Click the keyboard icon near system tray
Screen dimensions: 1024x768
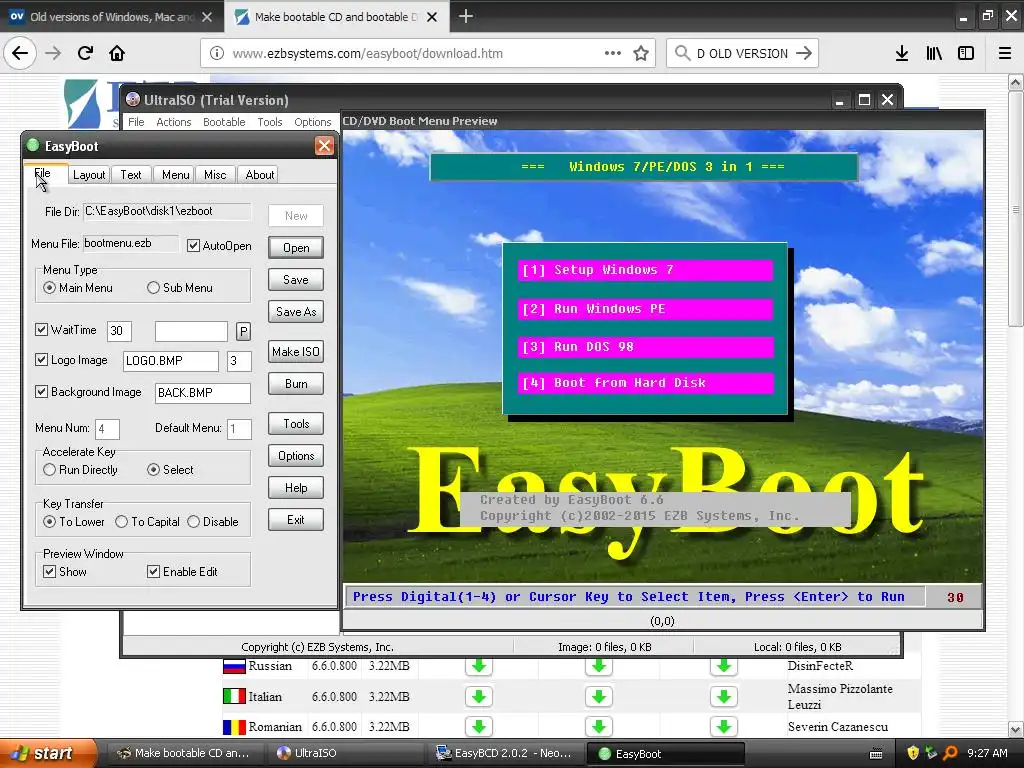(x=876, y=754)
